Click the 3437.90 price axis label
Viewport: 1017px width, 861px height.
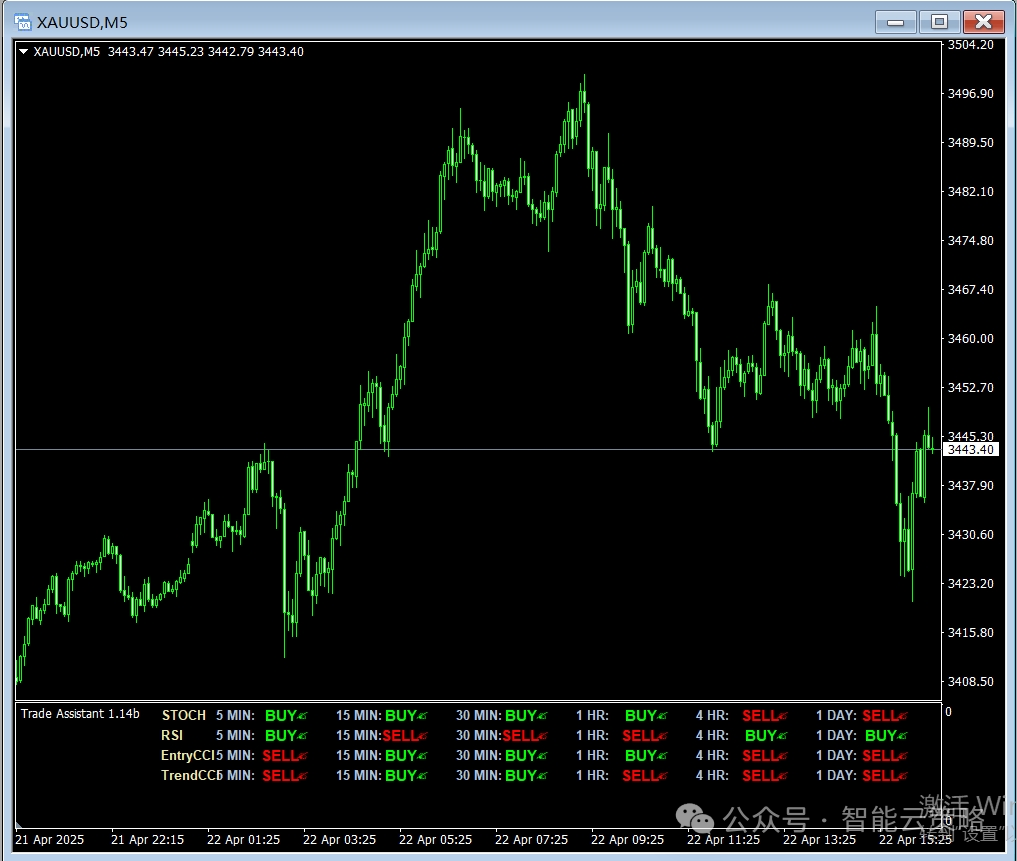pyautogui.click(x=970, y=485)
